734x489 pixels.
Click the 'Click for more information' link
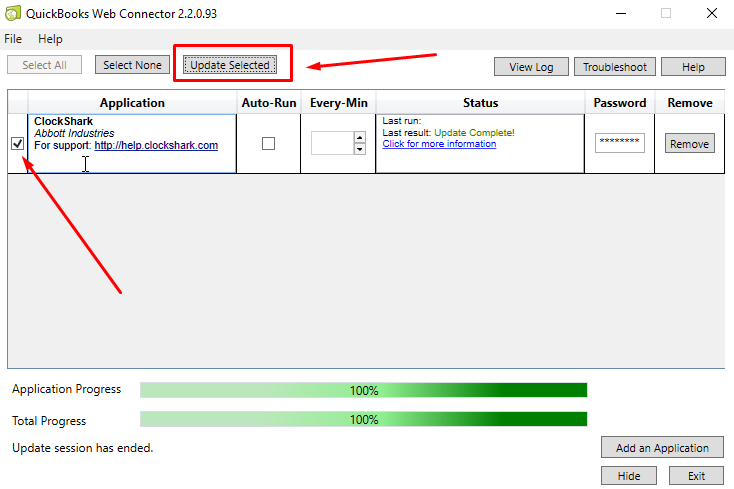pyautogui.click(x=439, y=144)
